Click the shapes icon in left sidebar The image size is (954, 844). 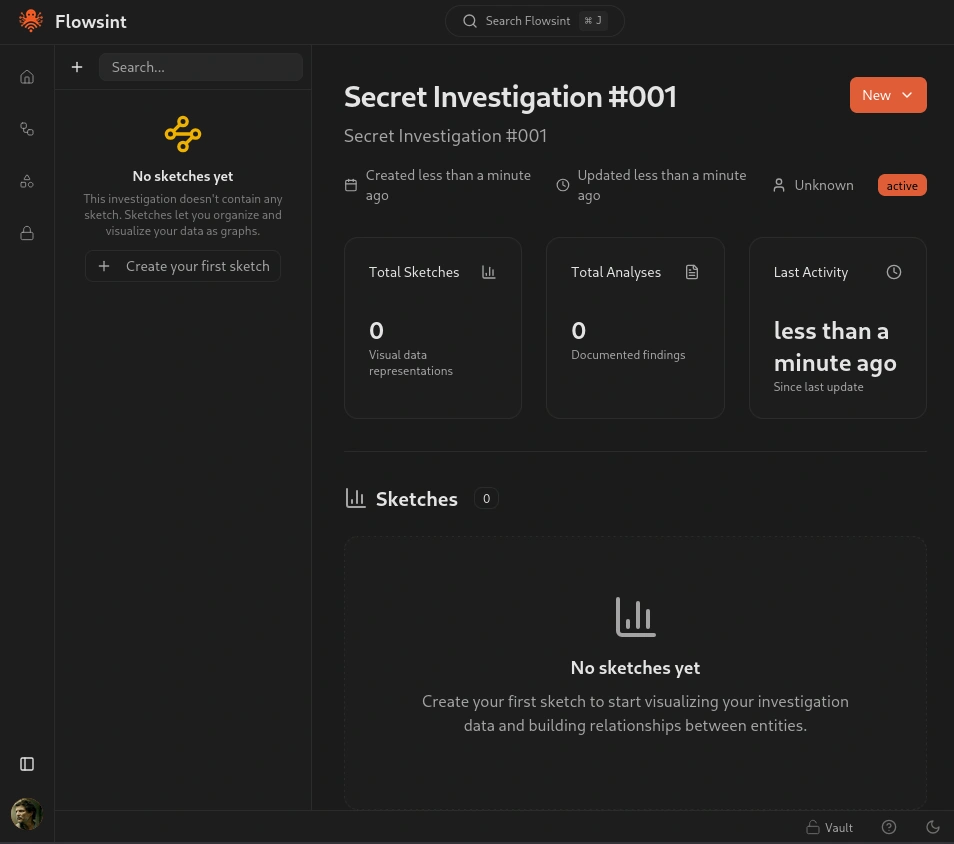pyautogui.click(x=27, y=181)
